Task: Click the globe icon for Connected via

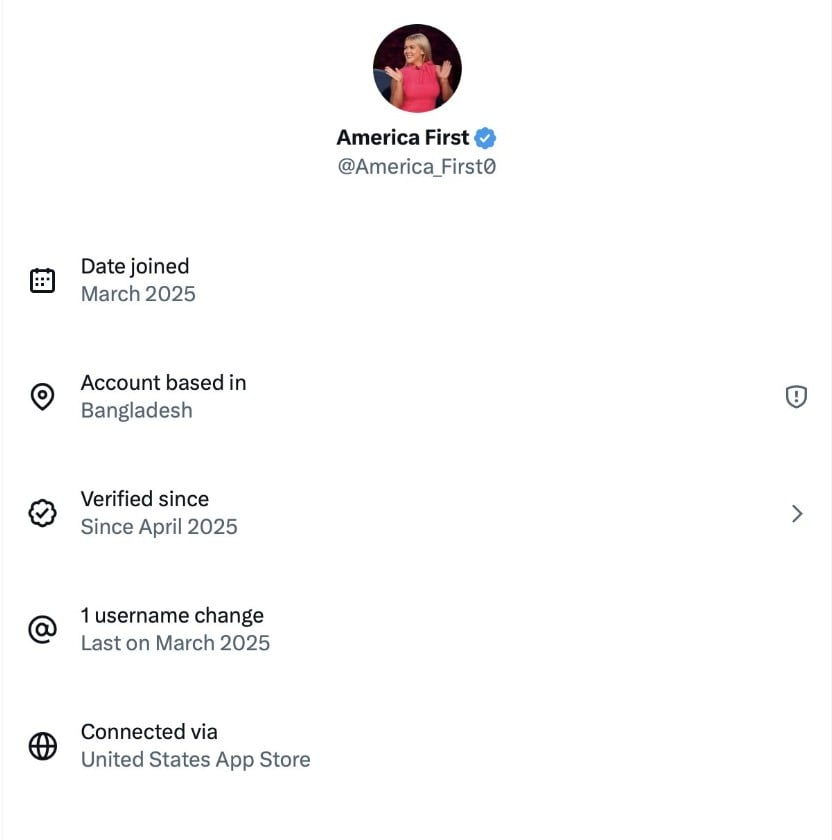Action: (x=43, y=746)
